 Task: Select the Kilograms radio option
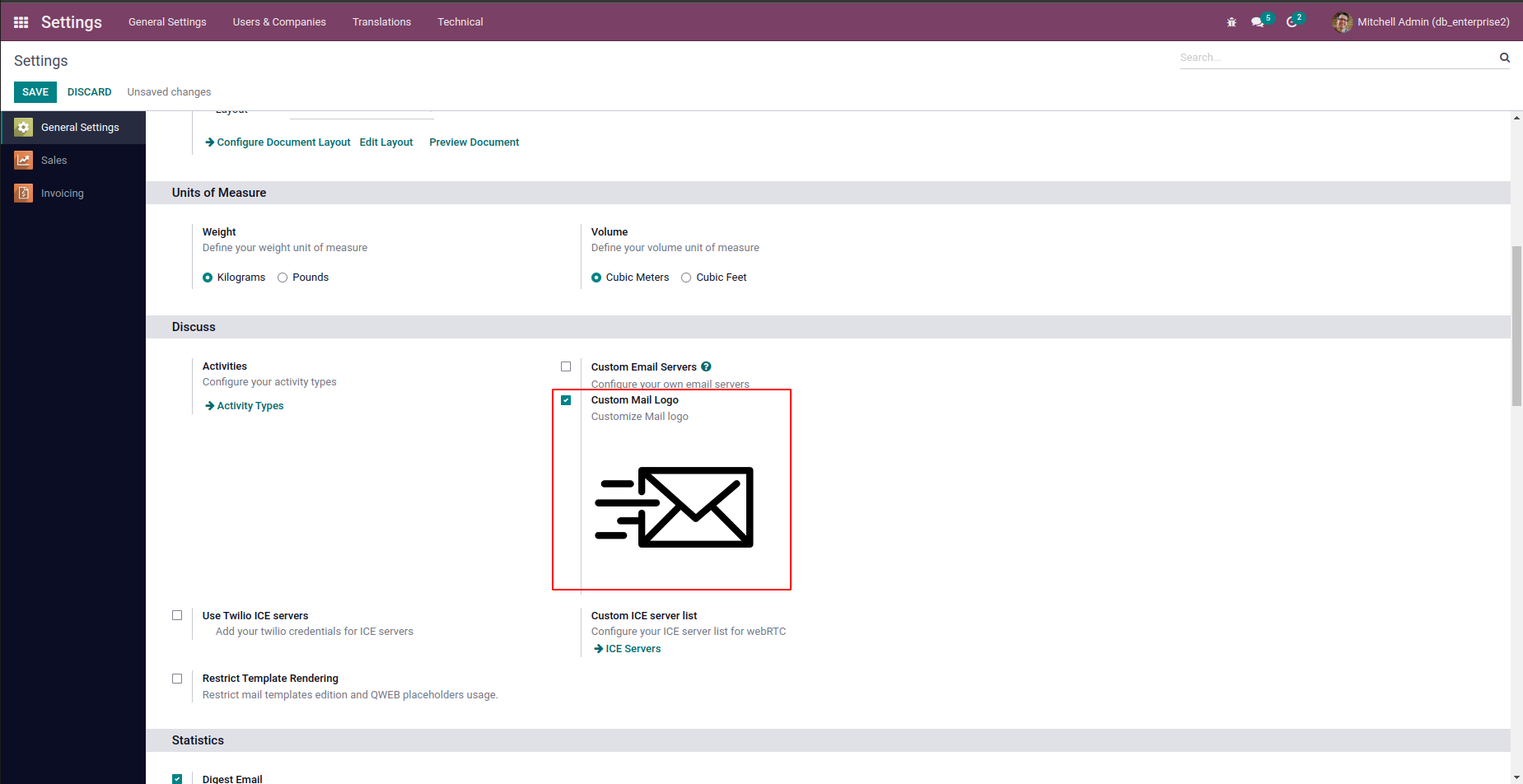(x=208, y=278)
